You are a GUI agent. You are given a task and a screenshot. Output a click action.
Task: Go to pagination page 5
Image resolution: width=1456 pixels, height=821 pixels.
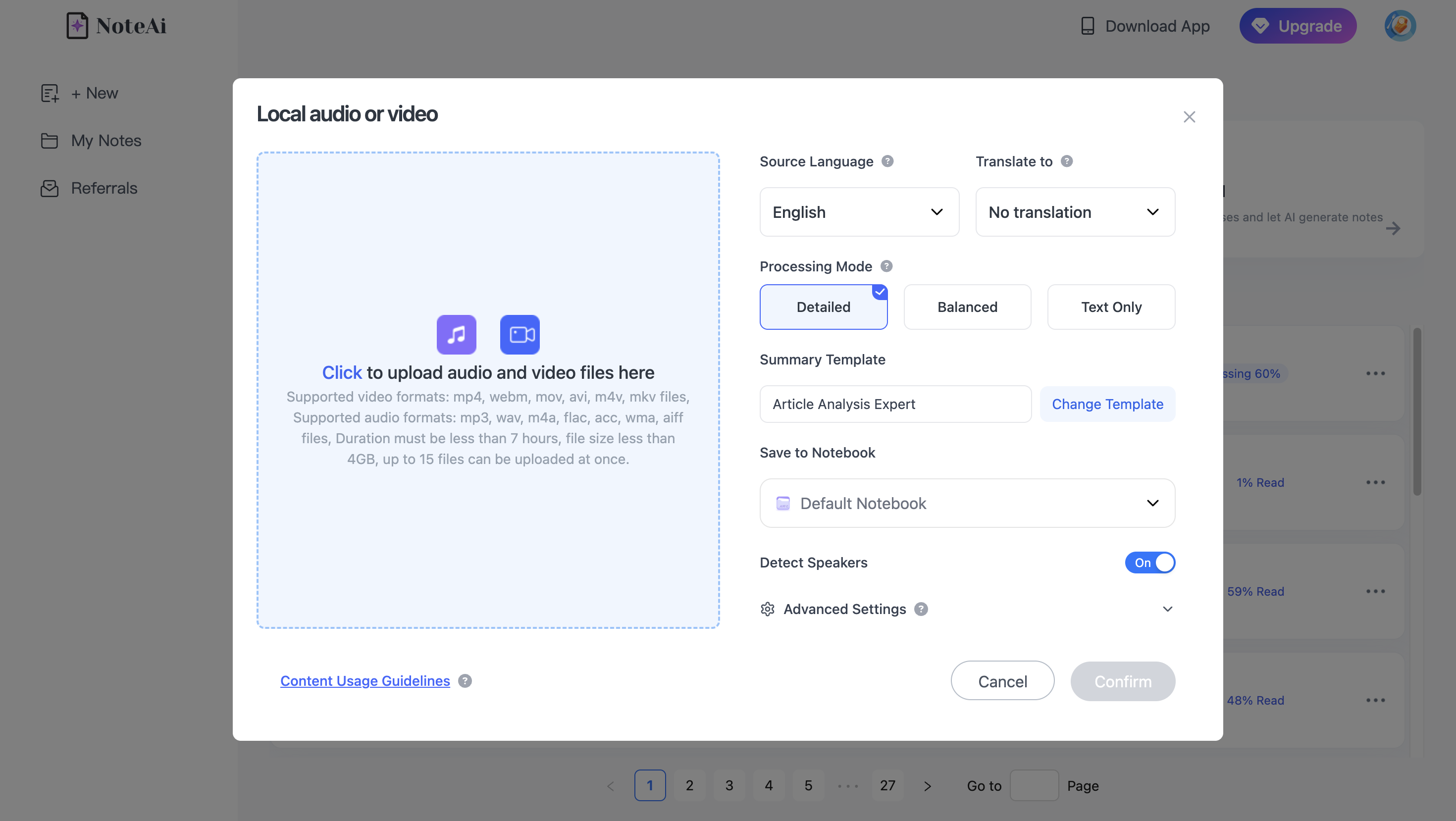coord(808,785)
